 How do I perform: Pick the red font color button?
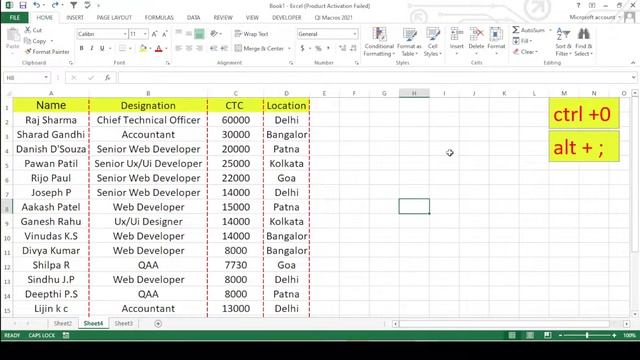[159, 49]
